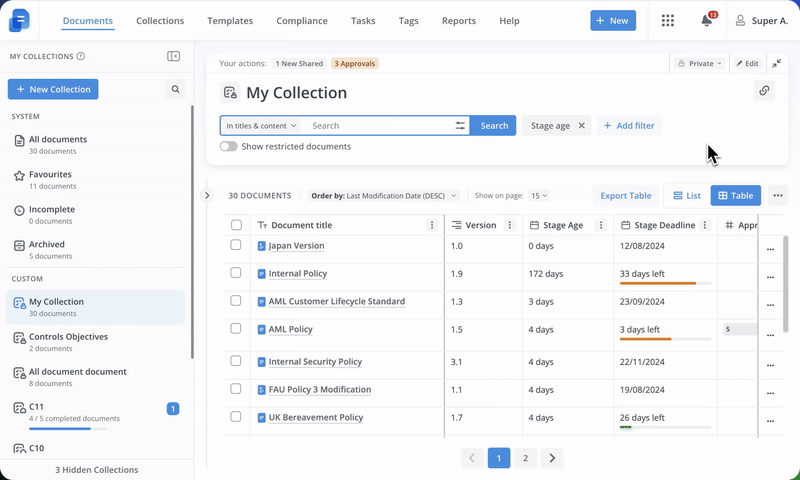Check the AML Customer Lifecycle Standard checkbox
This screenshot has width=800, height=480.
click(x=236, y=300)
